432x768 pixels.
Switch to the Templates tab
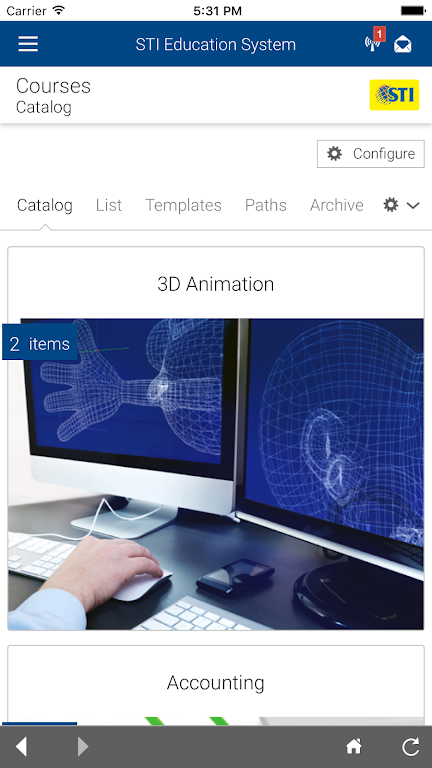[x=184, y=205]
